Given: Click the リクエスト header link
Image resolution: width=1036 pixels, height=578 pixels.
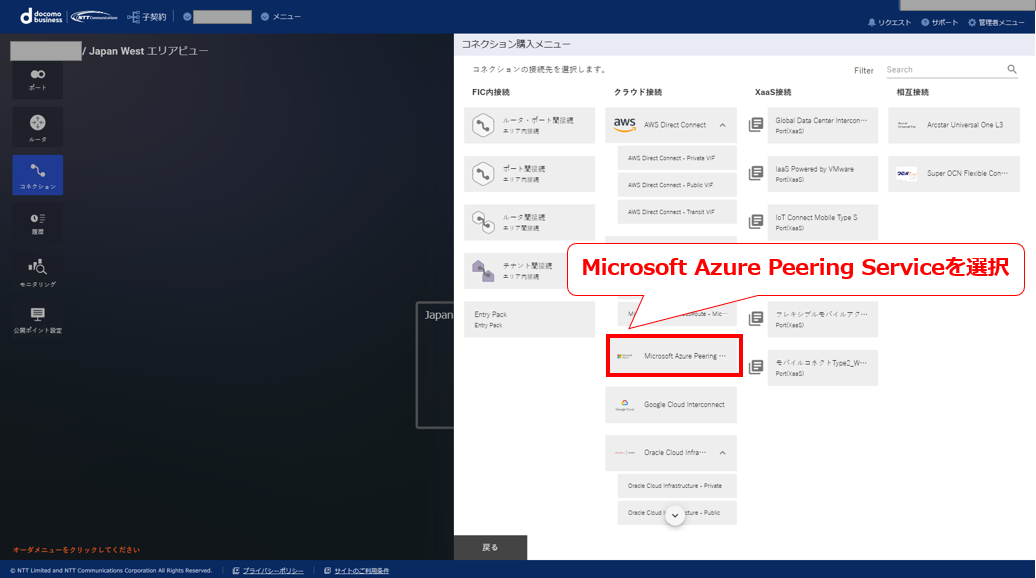Looking at the screenshot, I should click(895, 22).
